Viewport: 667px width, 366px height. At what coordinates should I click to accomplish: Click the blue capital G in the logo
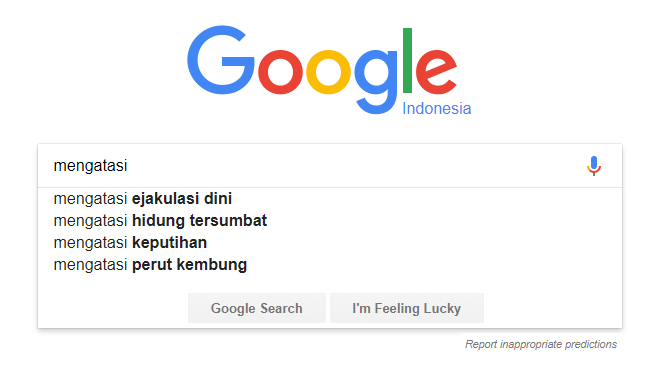tap(221, 60)
